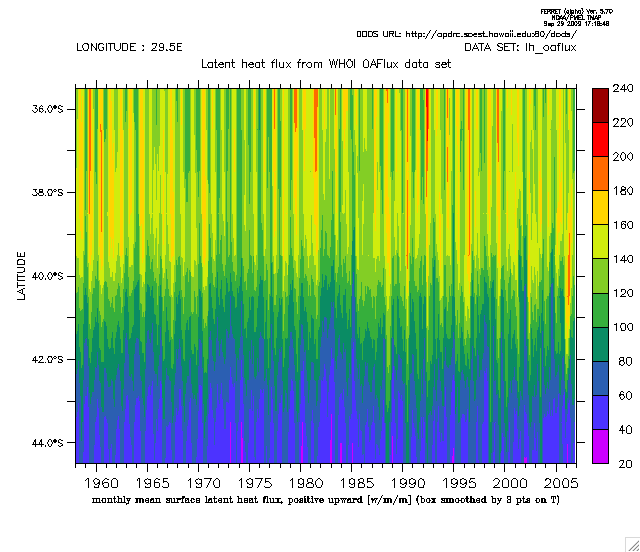
Task: Click the 1975 year label
Action: coord(255,483)
